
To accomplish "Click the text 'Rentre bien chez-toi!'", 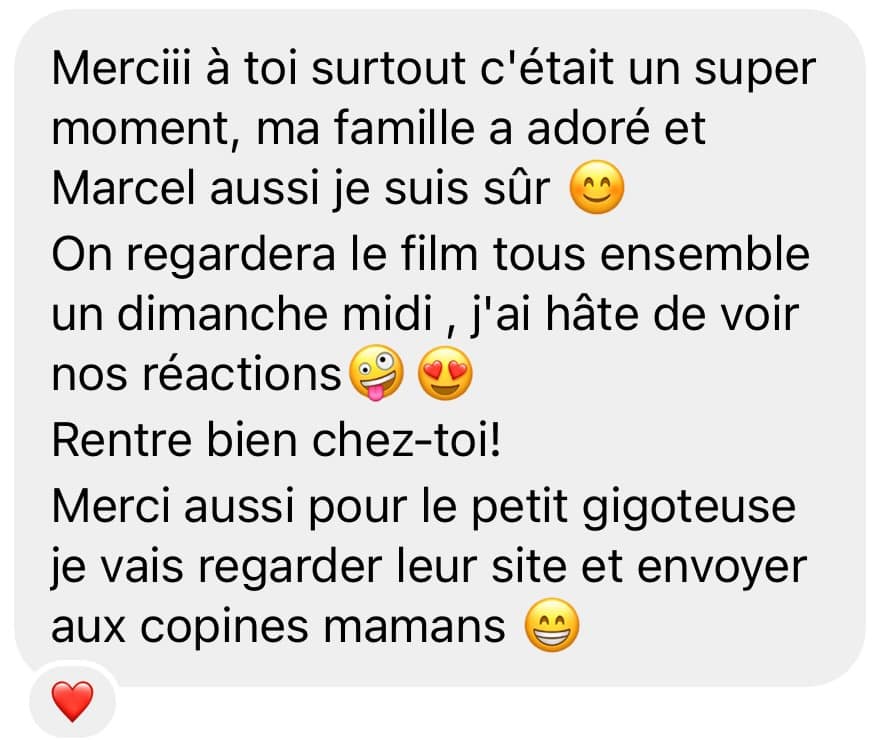I will [276, 441].
